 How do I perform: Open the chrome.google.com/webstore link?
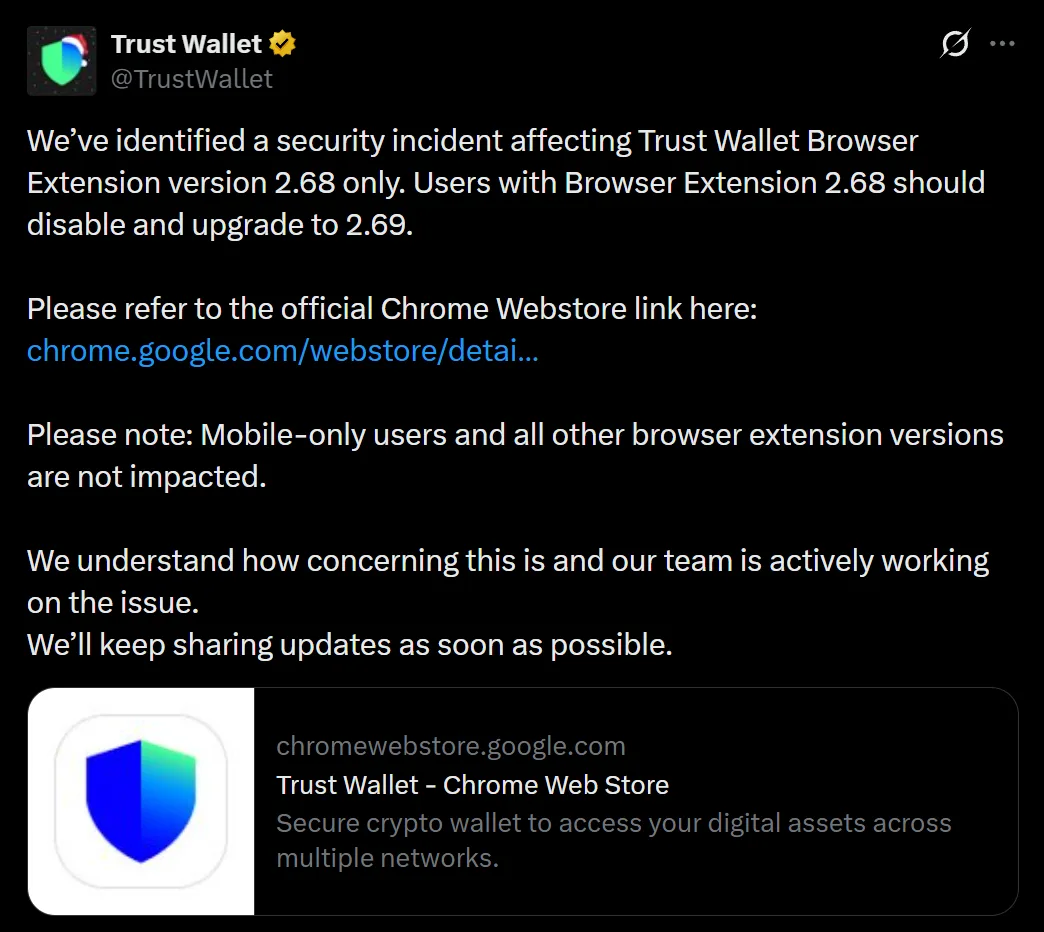(283, 351)
